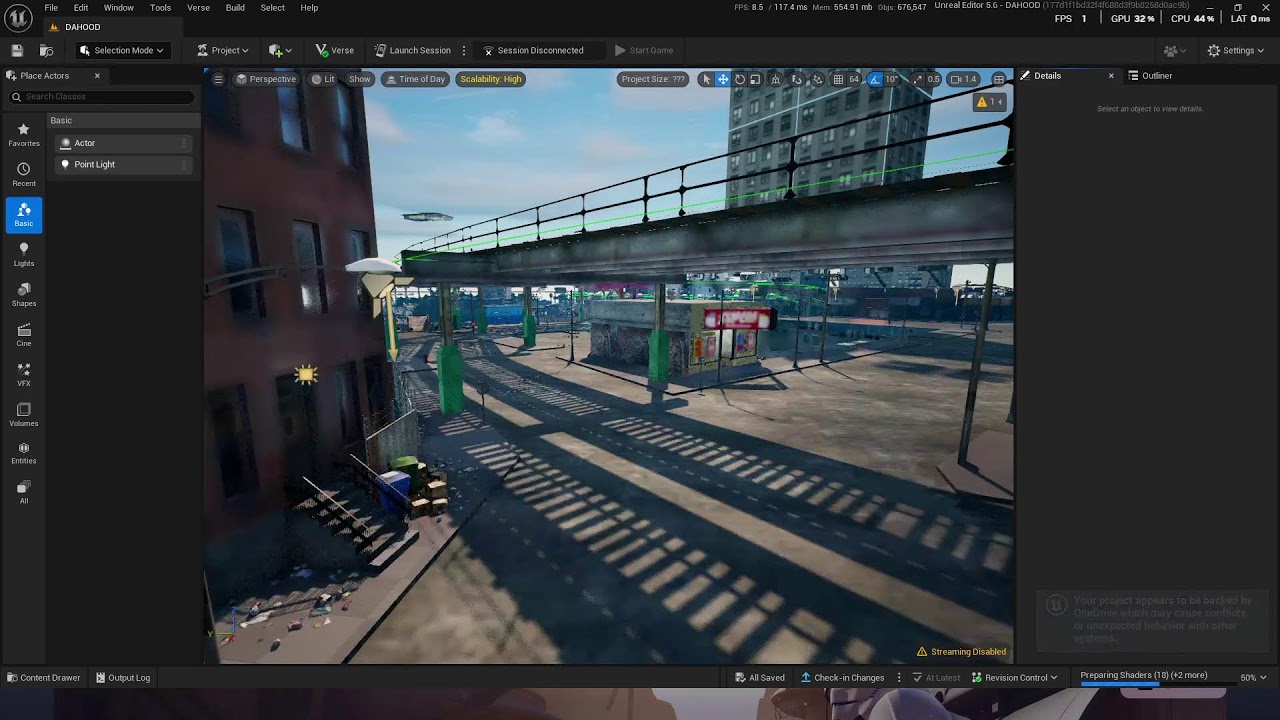Open the viewport layout icon
This screenshot has height=720, width=1280.
[998, 79]
